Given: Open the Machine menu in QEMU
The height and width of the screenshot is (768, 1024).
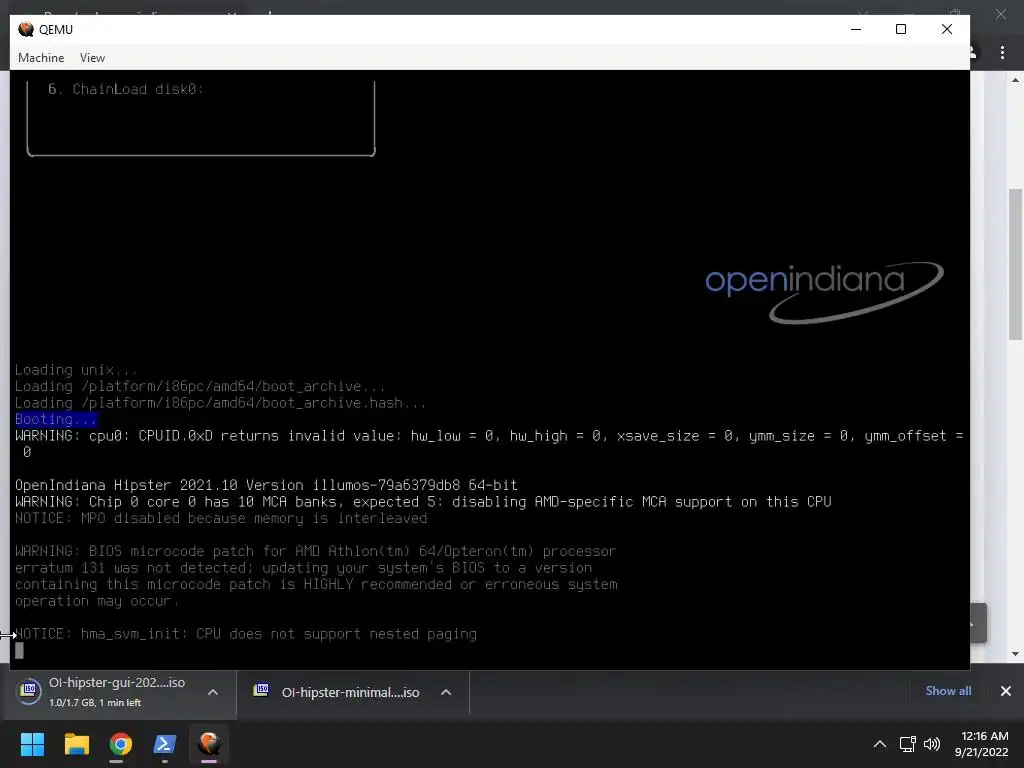Looking at the screenshot, I should pyautogui.click(x=41, y=57).
